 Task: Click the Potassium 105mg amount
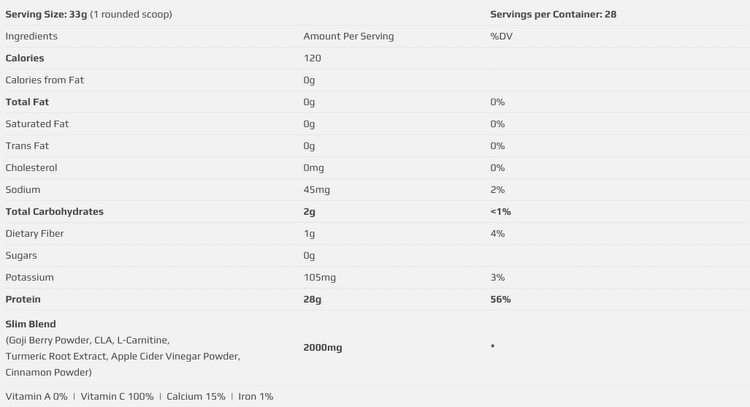(x=320, y=277)
